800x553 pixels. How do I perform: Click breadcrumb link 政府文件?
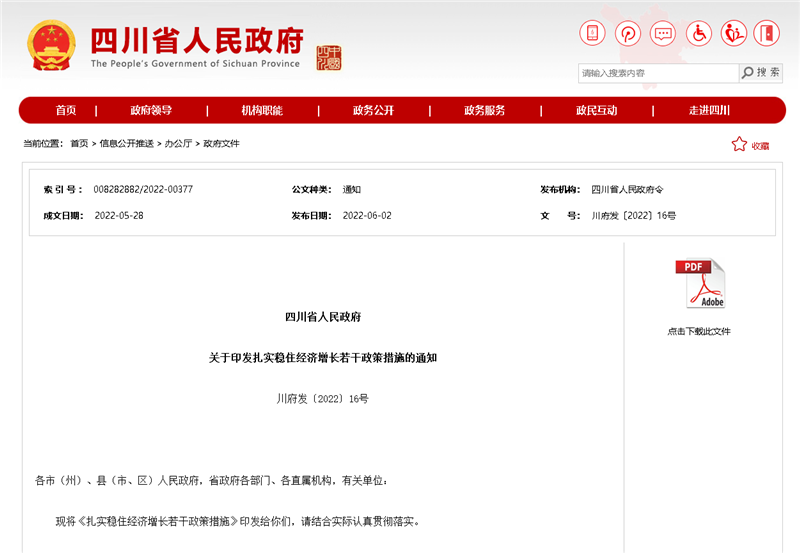pyautogui.click(x=221, y=143)
